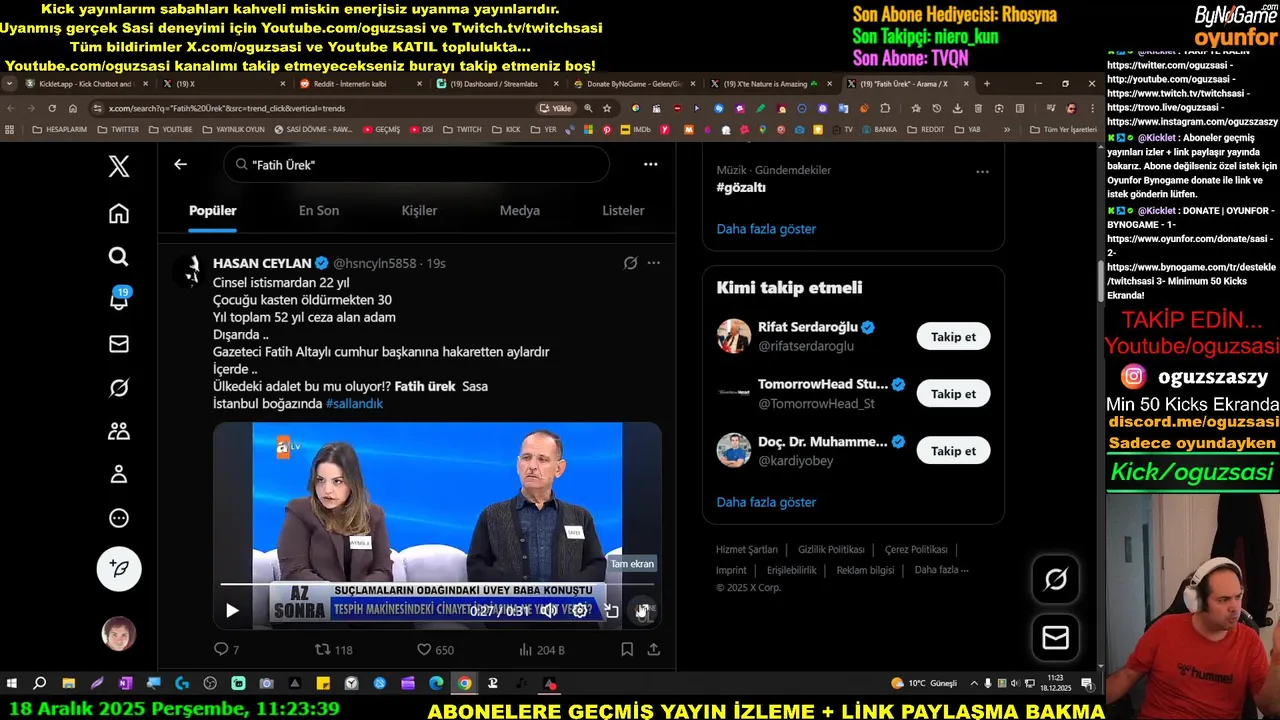Switch to the Popüler tab
This screenshot has width=1280, height=720.
pyautogui.click(x=213, y=210)
